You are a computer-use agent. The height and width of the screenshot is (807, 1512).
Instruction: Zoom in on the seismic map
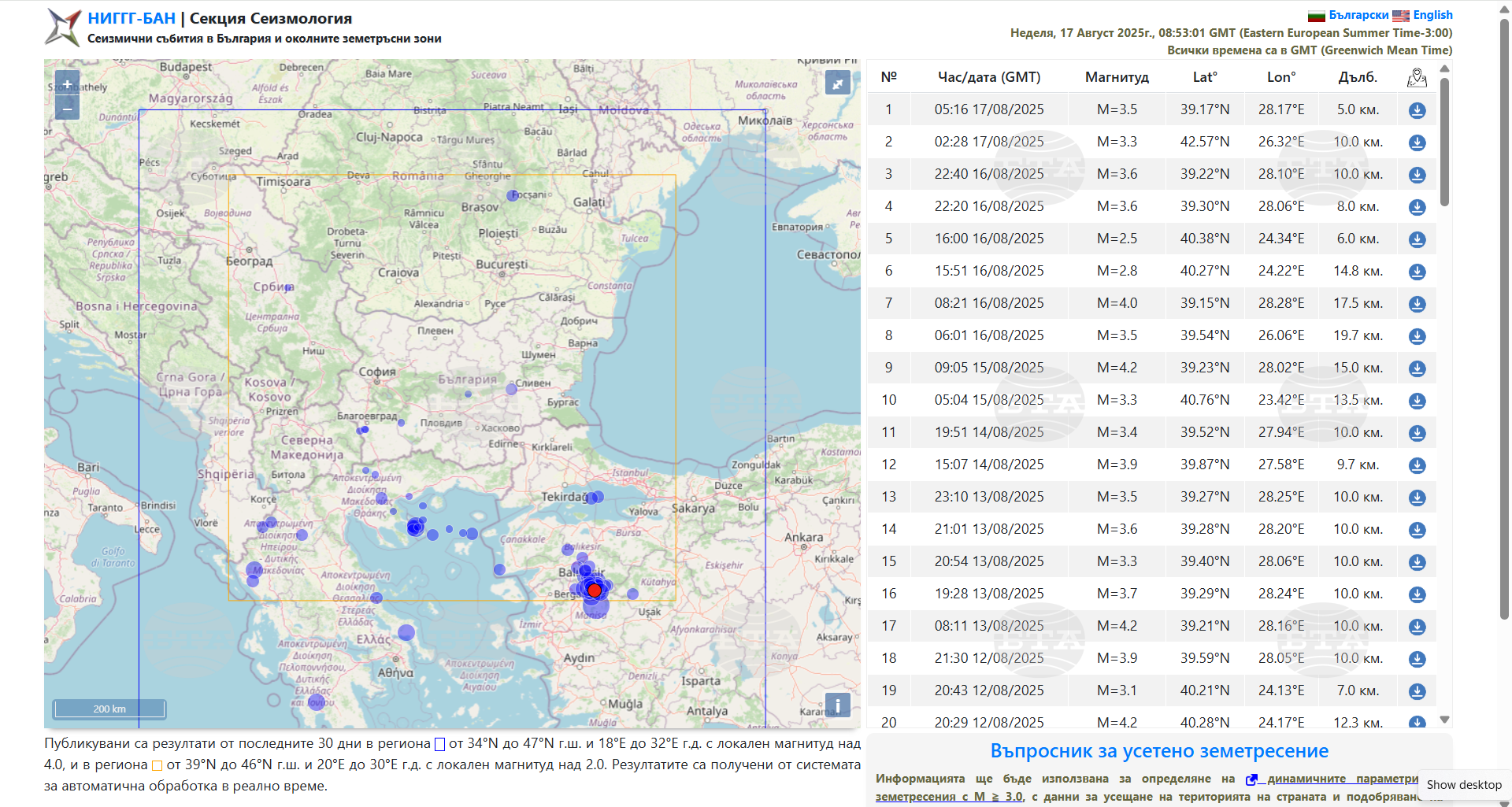pos(67,83)
